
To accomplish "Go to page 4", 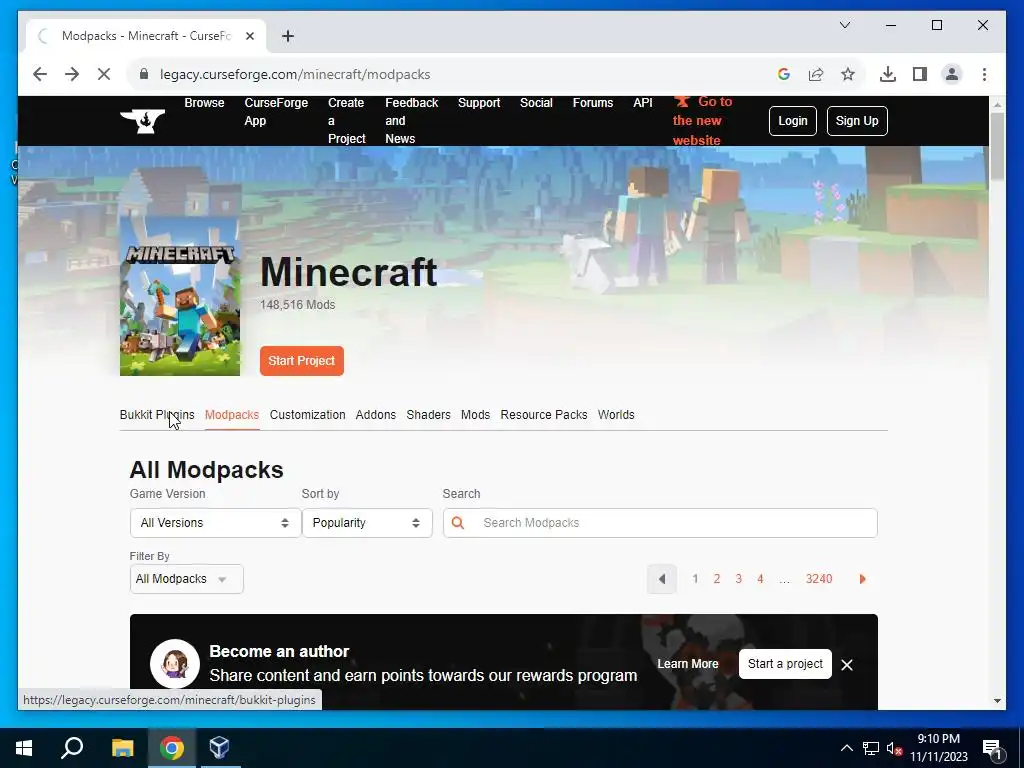I will 760,579.
